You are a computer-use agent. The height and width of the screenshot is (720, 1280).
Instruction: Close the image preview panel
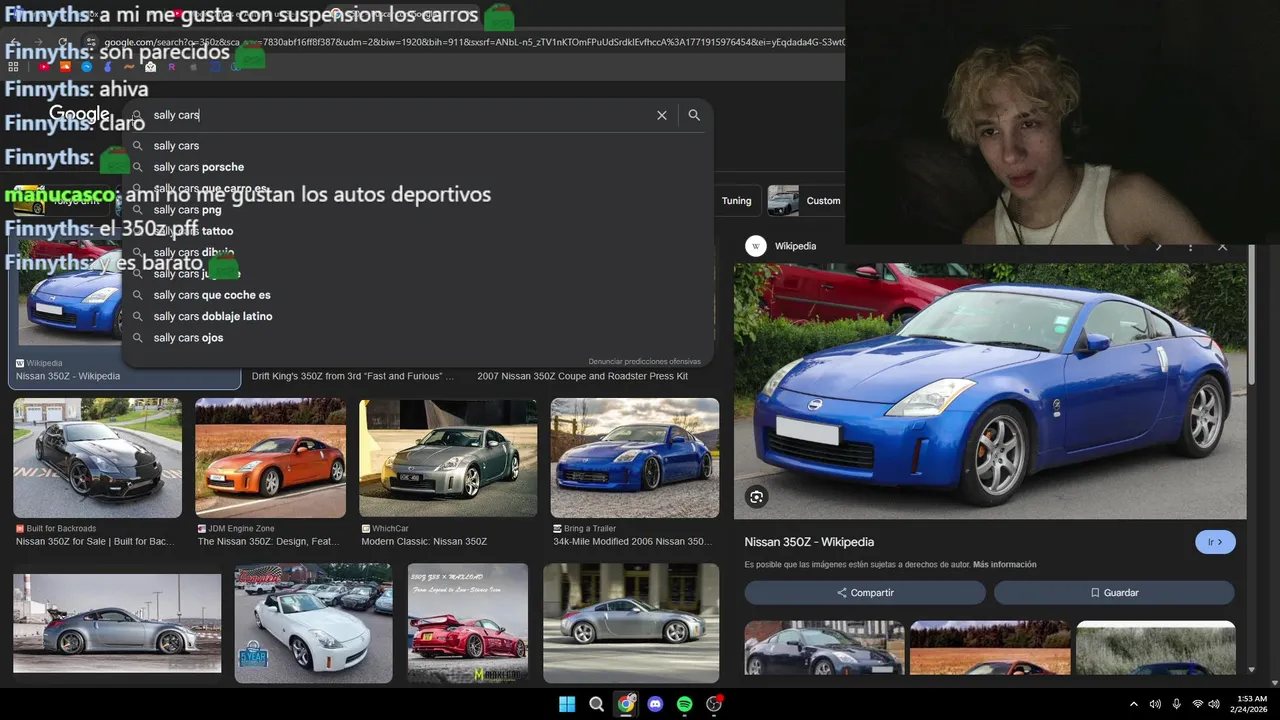1222,246
